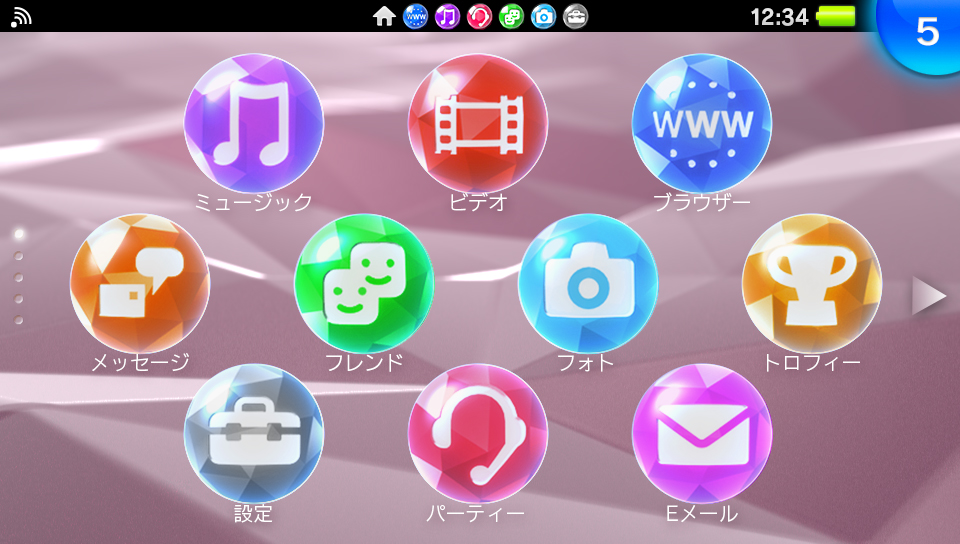Viewport: 960px width, 544px height.
Task: Switch to music in top index bar
Action: [447, 16]
